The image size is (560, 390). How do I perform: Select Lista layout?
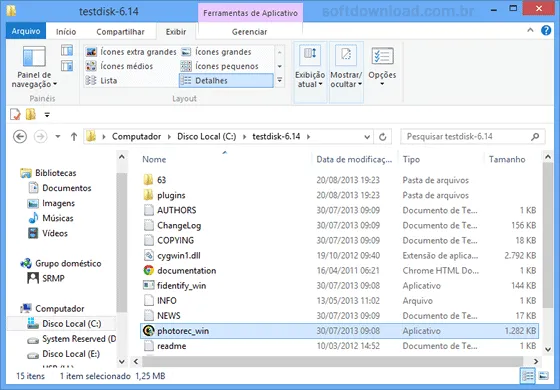click(101, 80)
